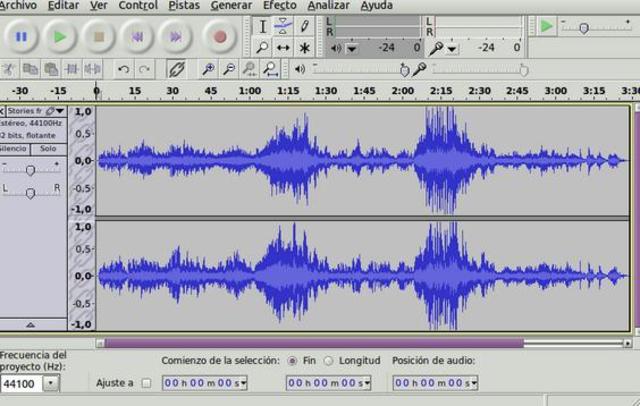Open the Ver menu
This screenshot has height=406, width=640.
pyautogui.click(x=98, y=6)
